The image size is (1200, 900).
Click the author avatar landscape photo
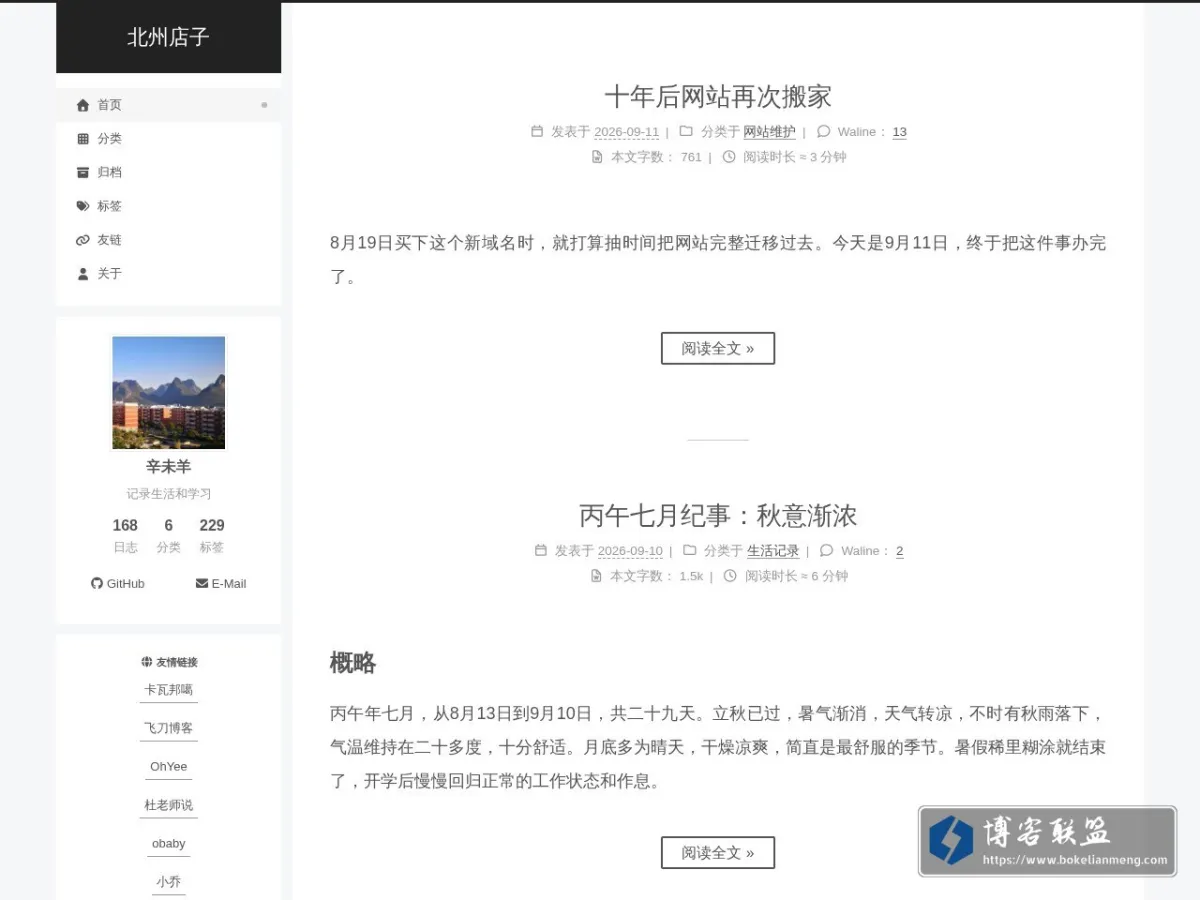click(169, 393)
